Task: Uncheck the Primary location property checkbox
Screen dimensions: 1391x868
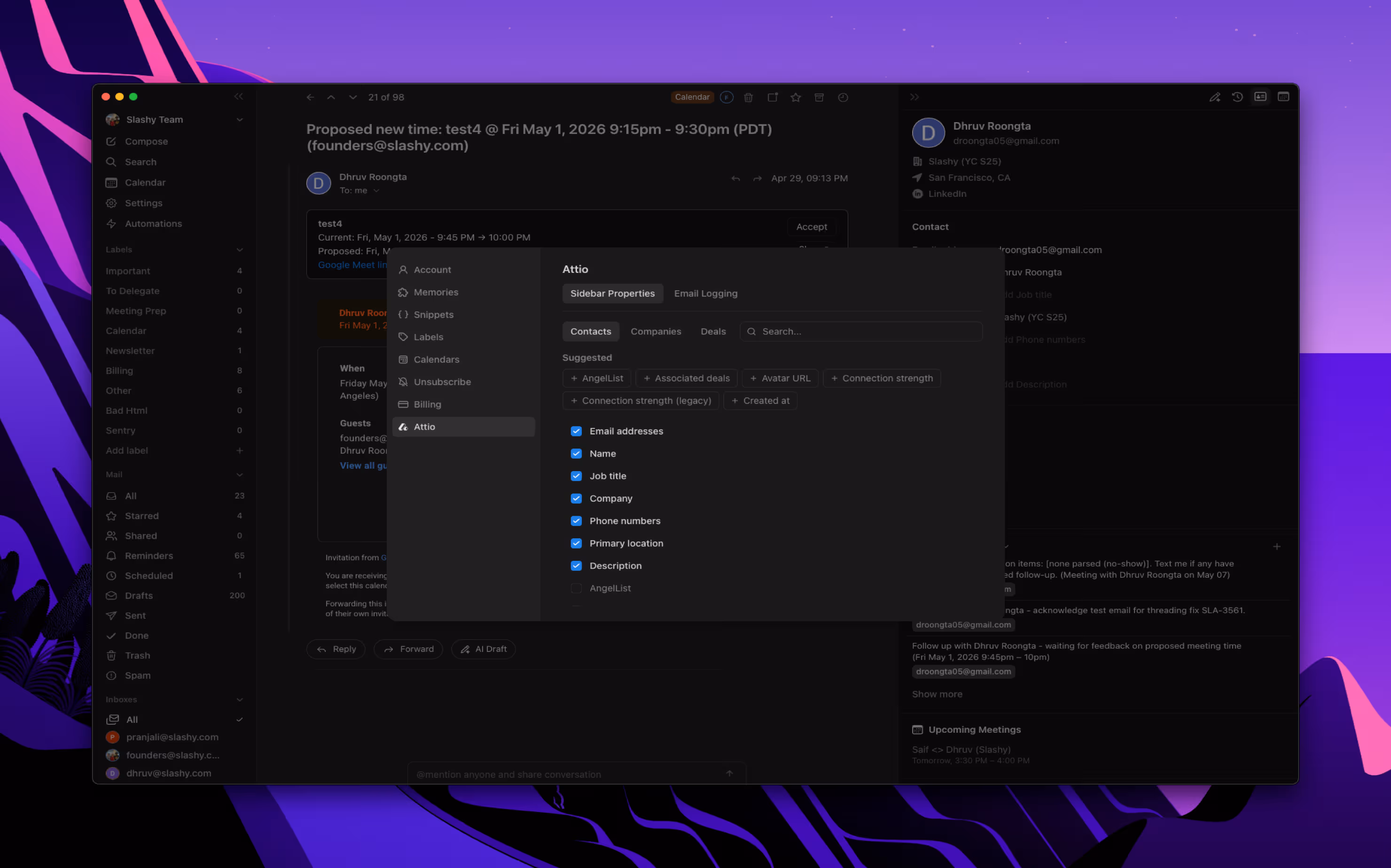Action: click(x=576, y=543)
